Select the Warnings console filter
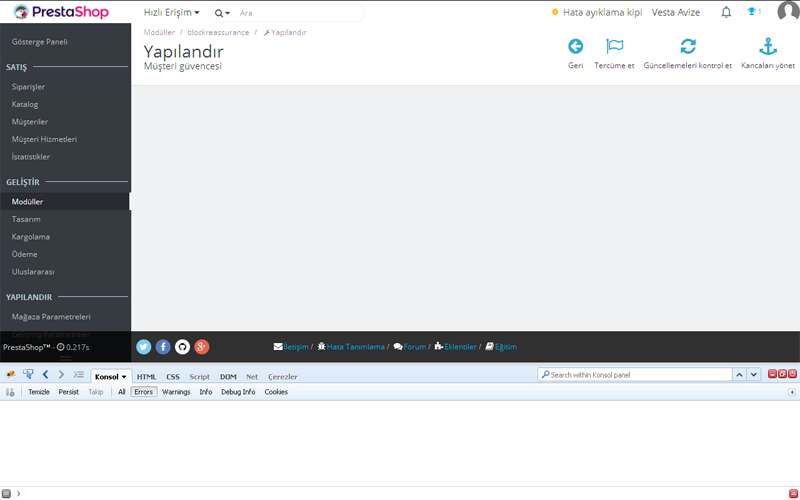This screenshot has width=800, height=500. click(x=176, y=392)
